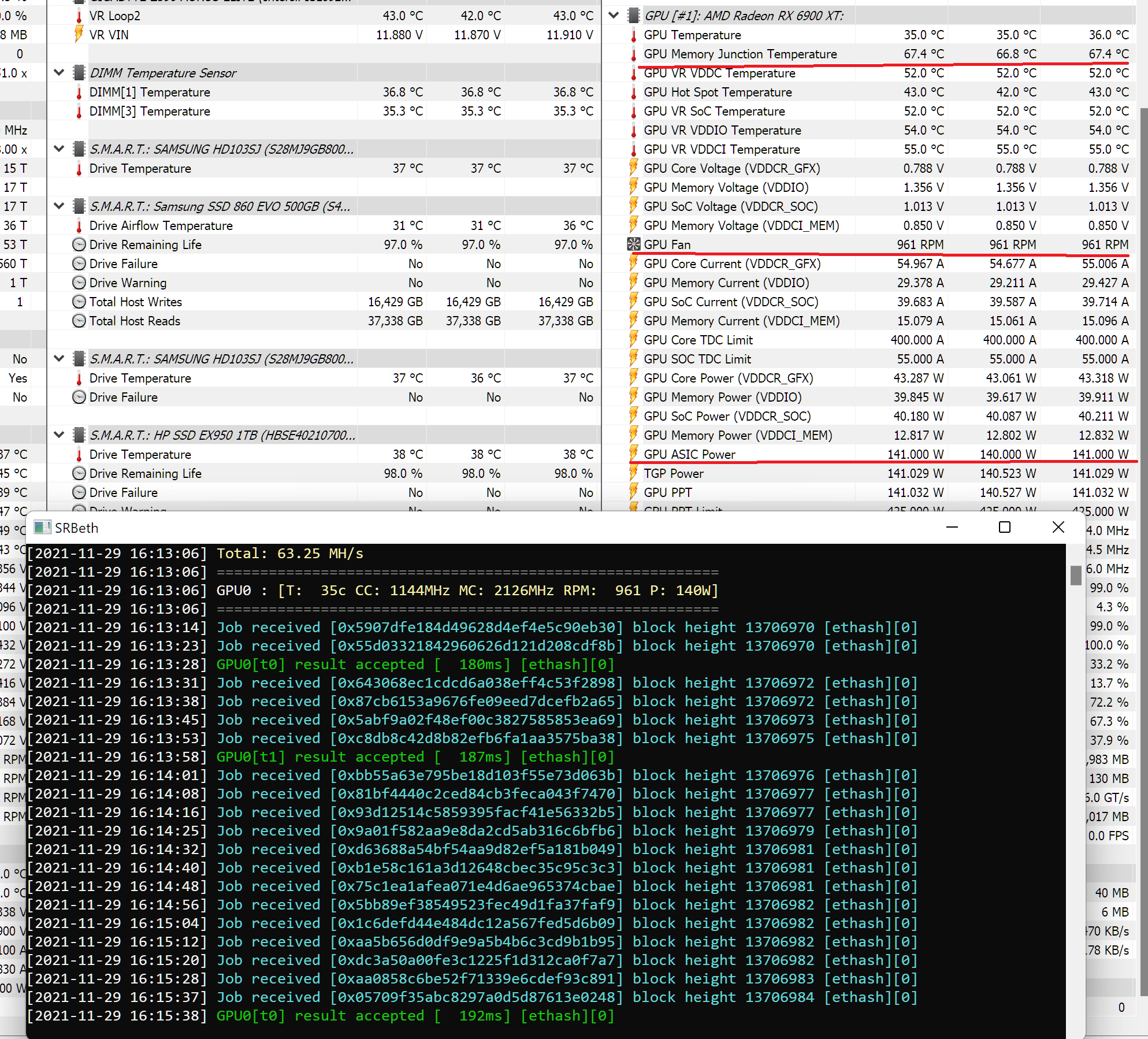Image resolution: width=1148 pixels, height=1039 pixels.
Task: Collapse the HP SSD EX950 1TB group
Action: 59,435
